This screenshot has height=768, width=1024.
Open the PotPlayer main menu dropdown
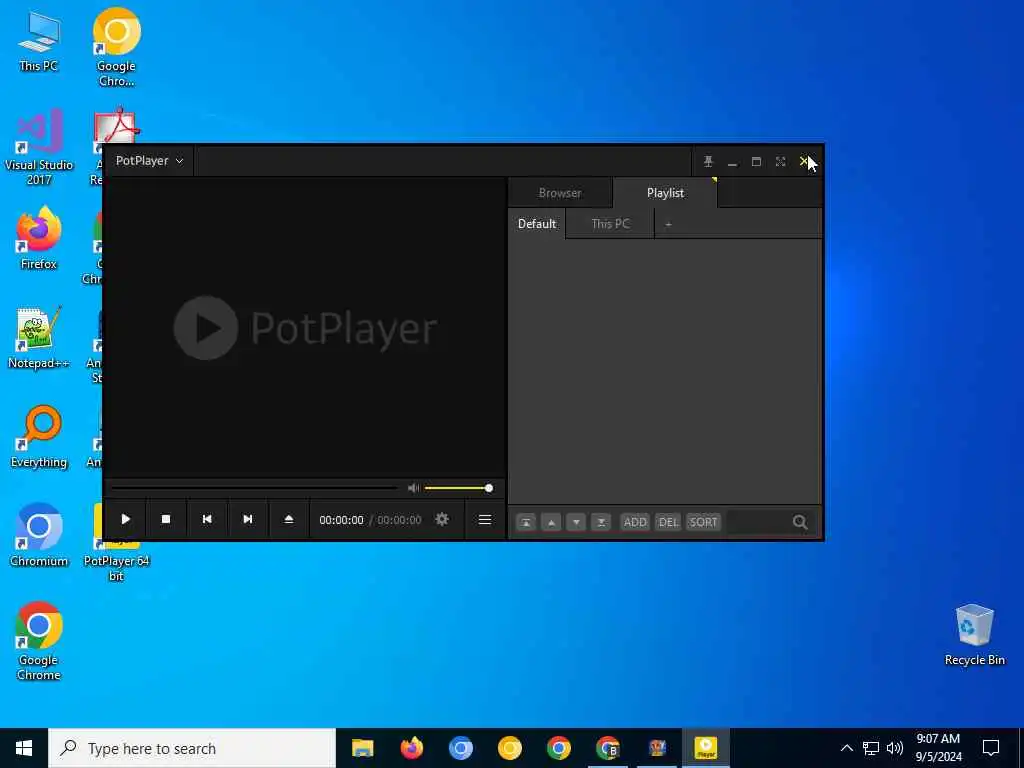coord(149,161)
